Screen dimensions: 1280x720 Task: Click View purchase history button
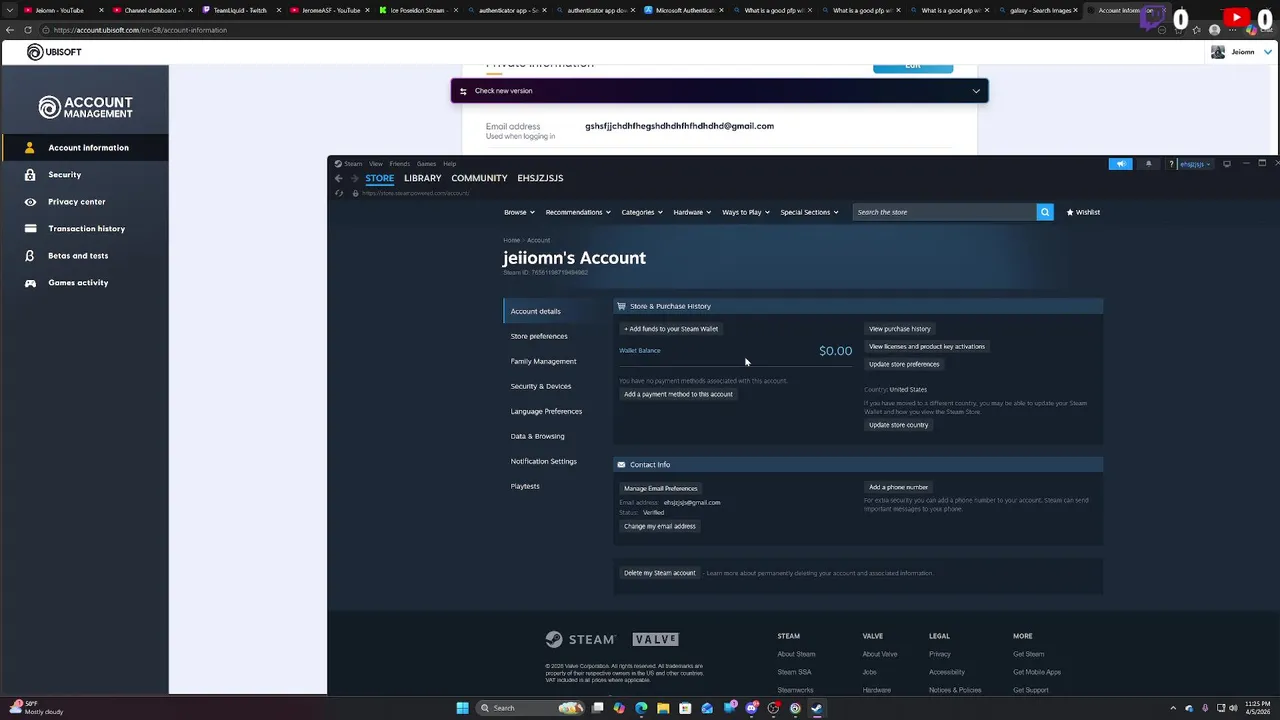tap(900, 329)
